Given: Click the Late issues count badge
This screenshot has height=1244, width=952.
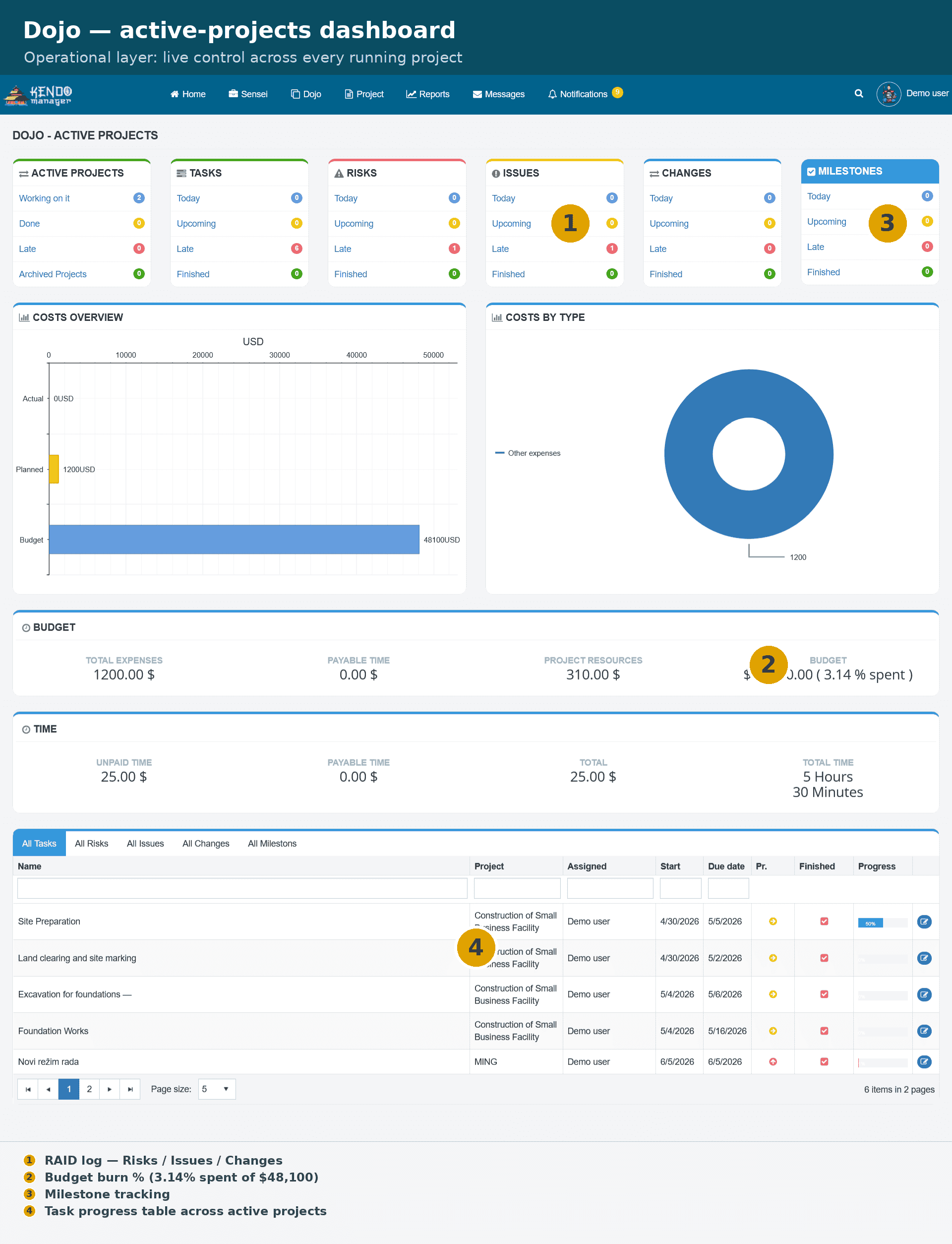Looking at the screenshot, I should click(x=611, y=248).
